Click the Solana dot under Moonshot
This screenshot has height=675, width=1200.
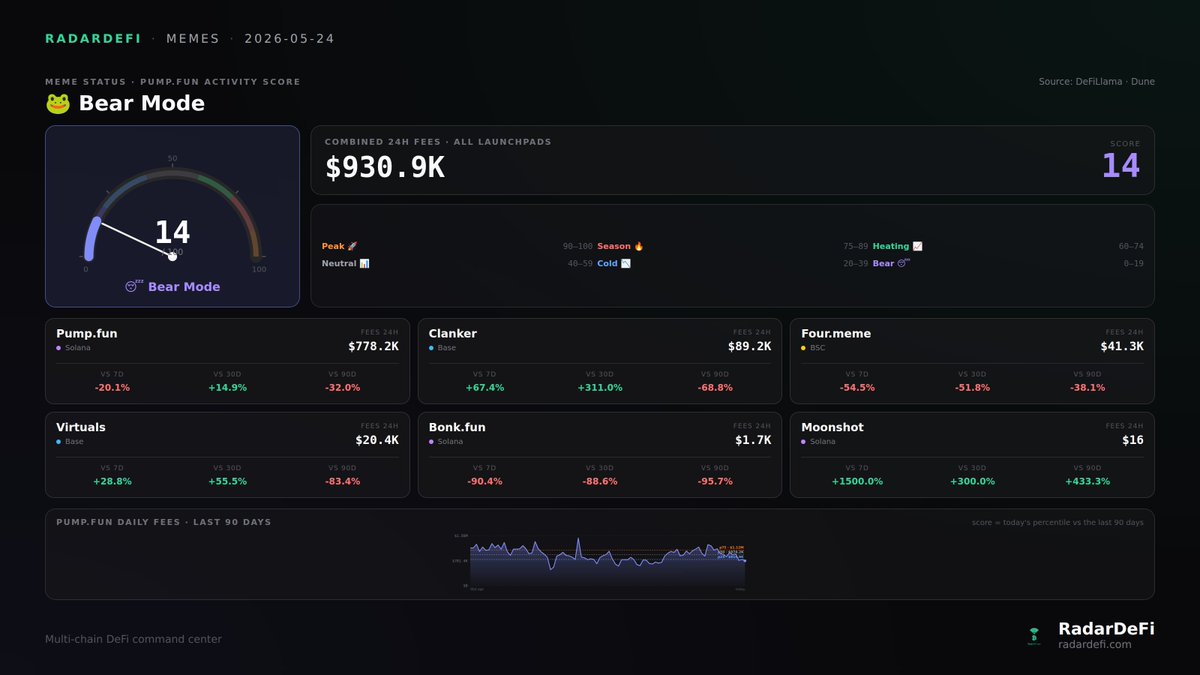803,441
